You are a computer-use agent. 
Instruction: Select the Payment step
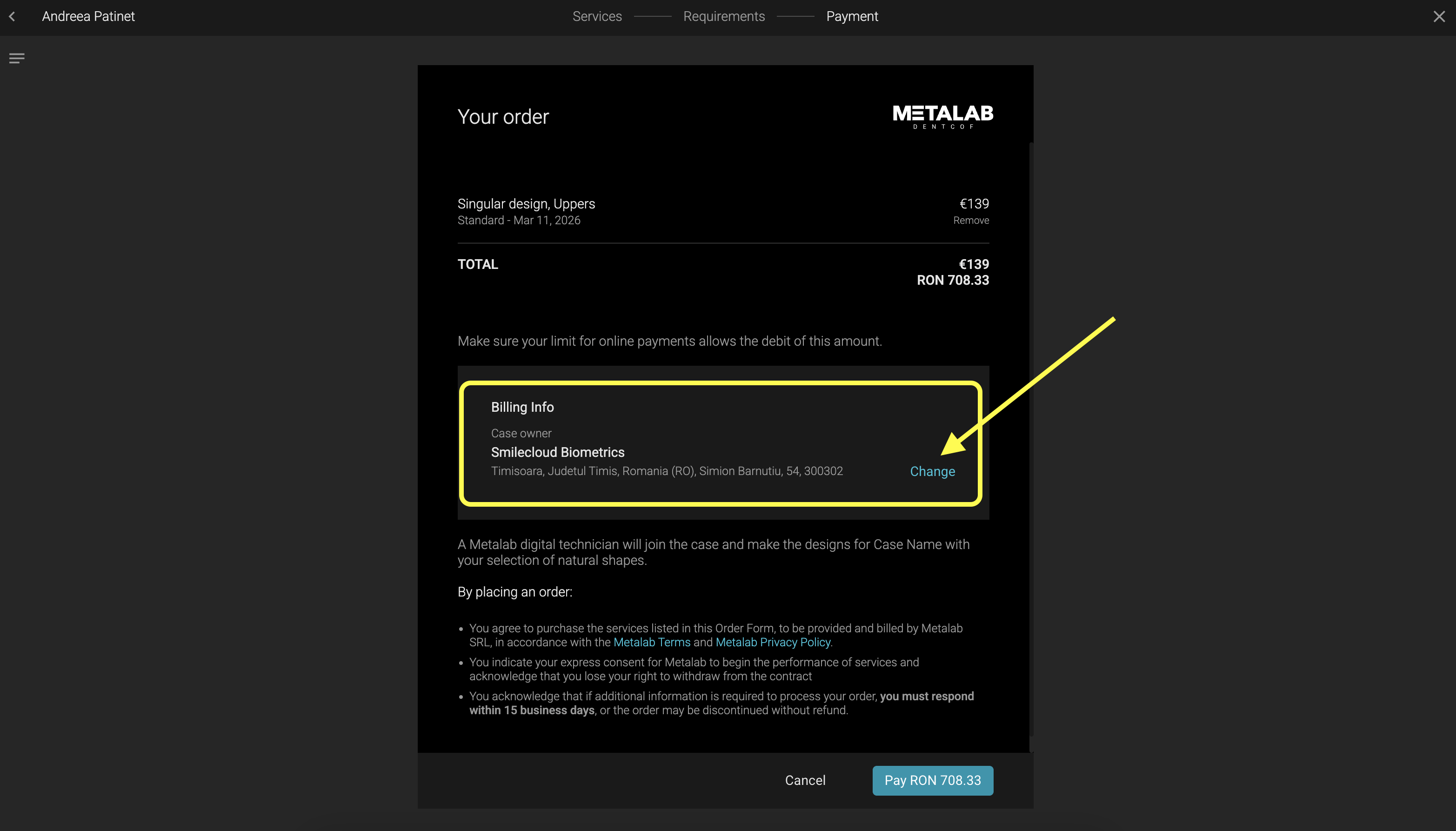(852, 17)
